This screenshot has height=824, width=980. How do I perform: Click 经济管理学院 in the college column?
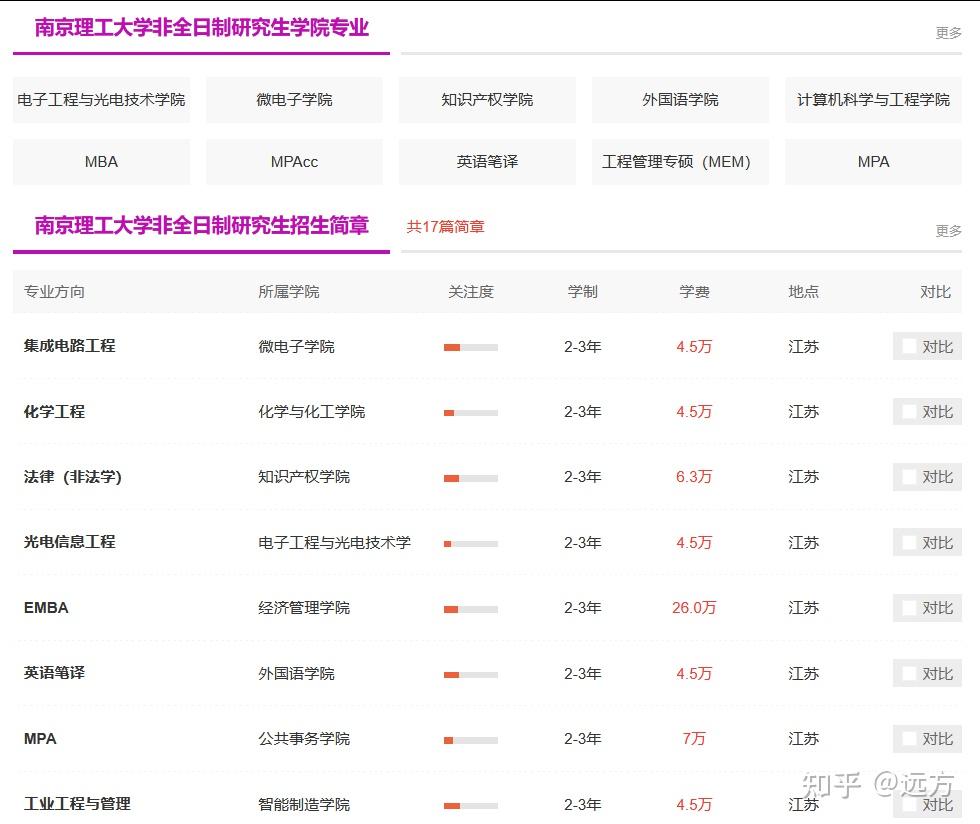tap(304, 608)
